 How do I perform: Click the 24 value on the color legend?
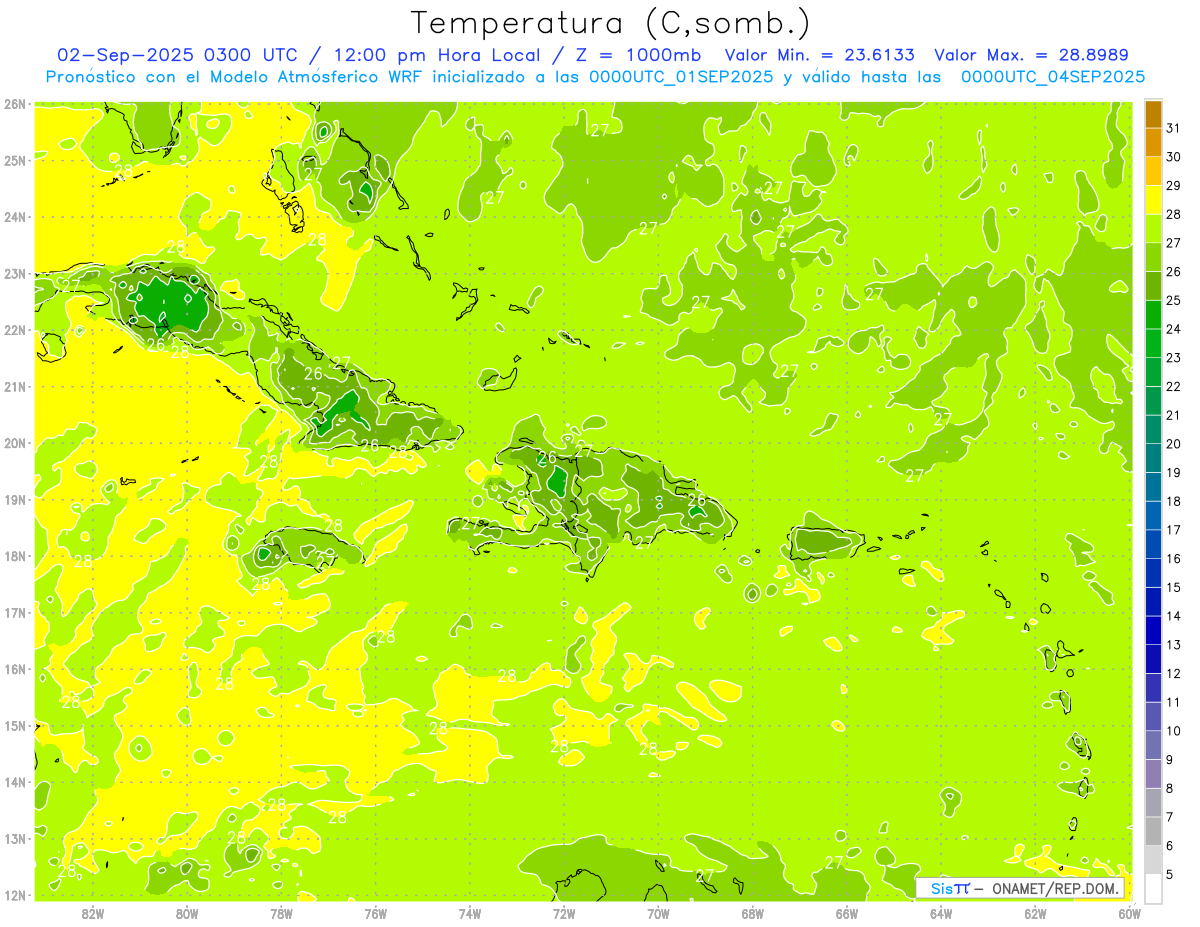click(x=1174, y=329)
